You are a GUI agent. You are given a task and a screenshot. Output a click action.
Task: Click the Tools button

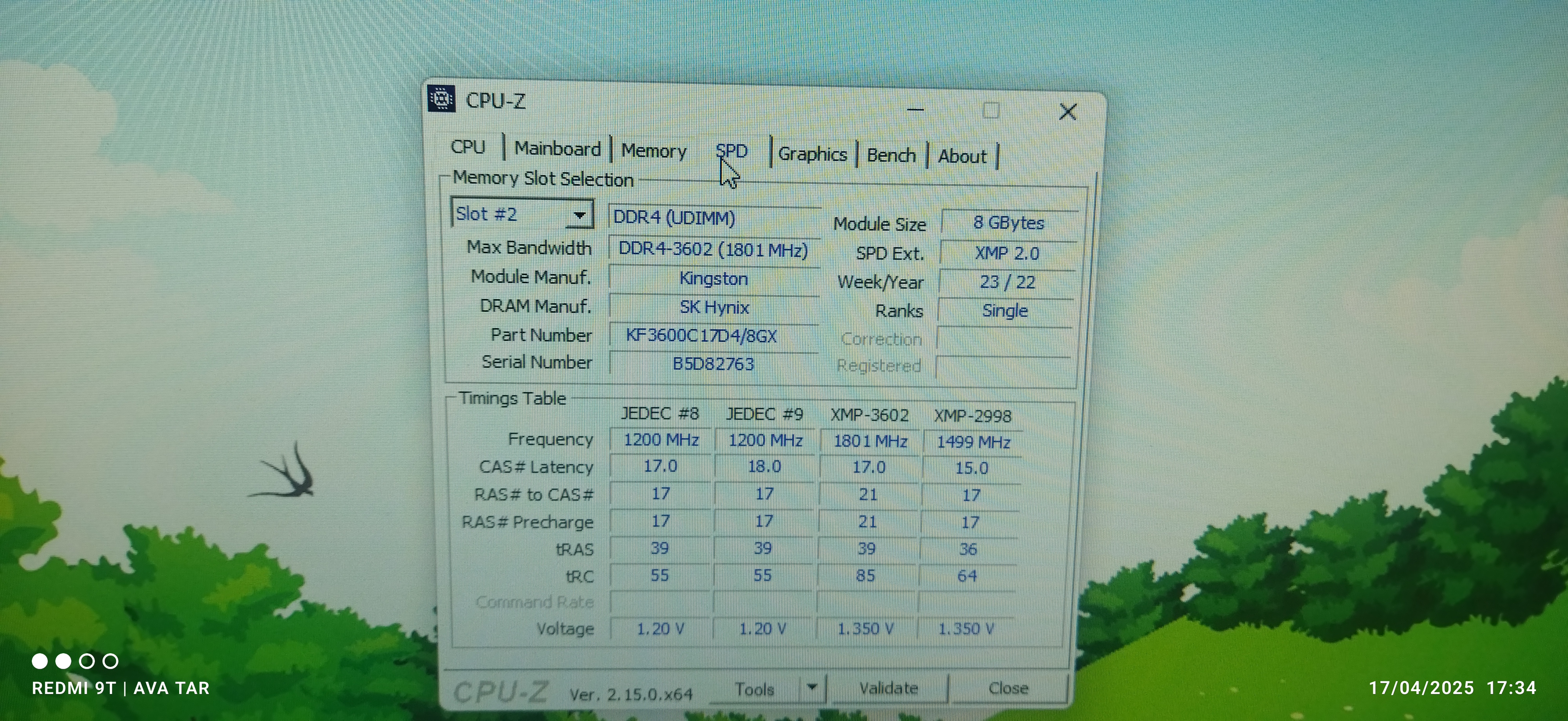(x=754, y=689)
